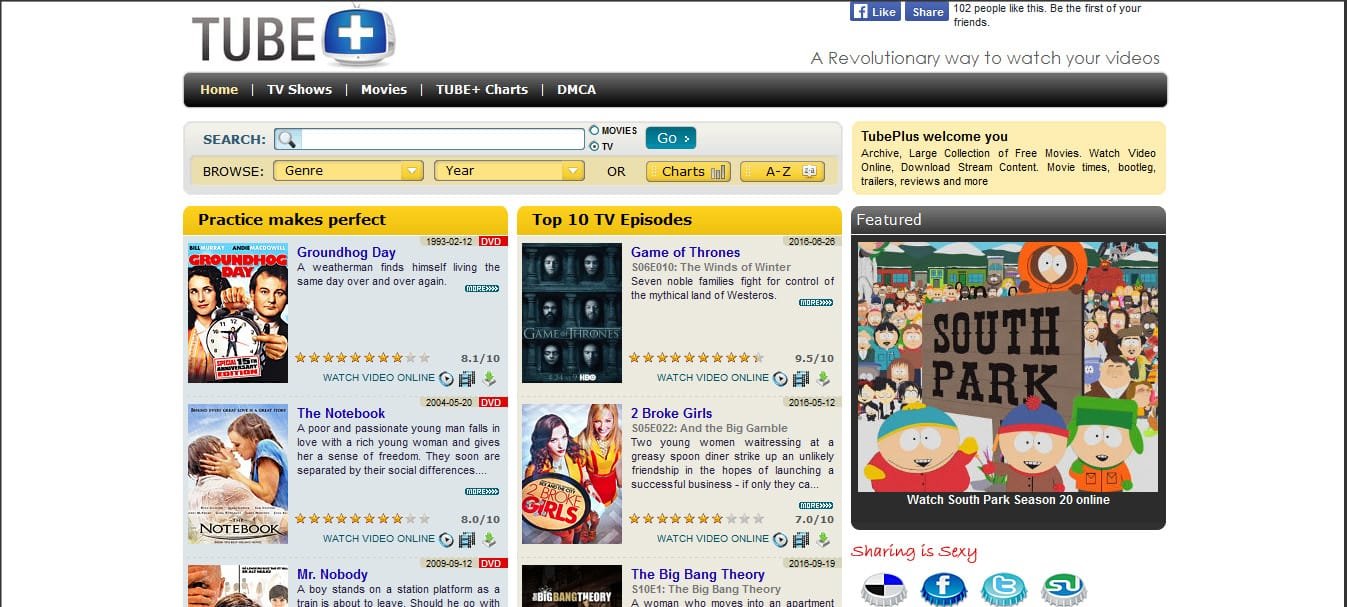The image size is (1347, 607).
Task: Open the Groundhog Day title link
Action: pos(346,252)
